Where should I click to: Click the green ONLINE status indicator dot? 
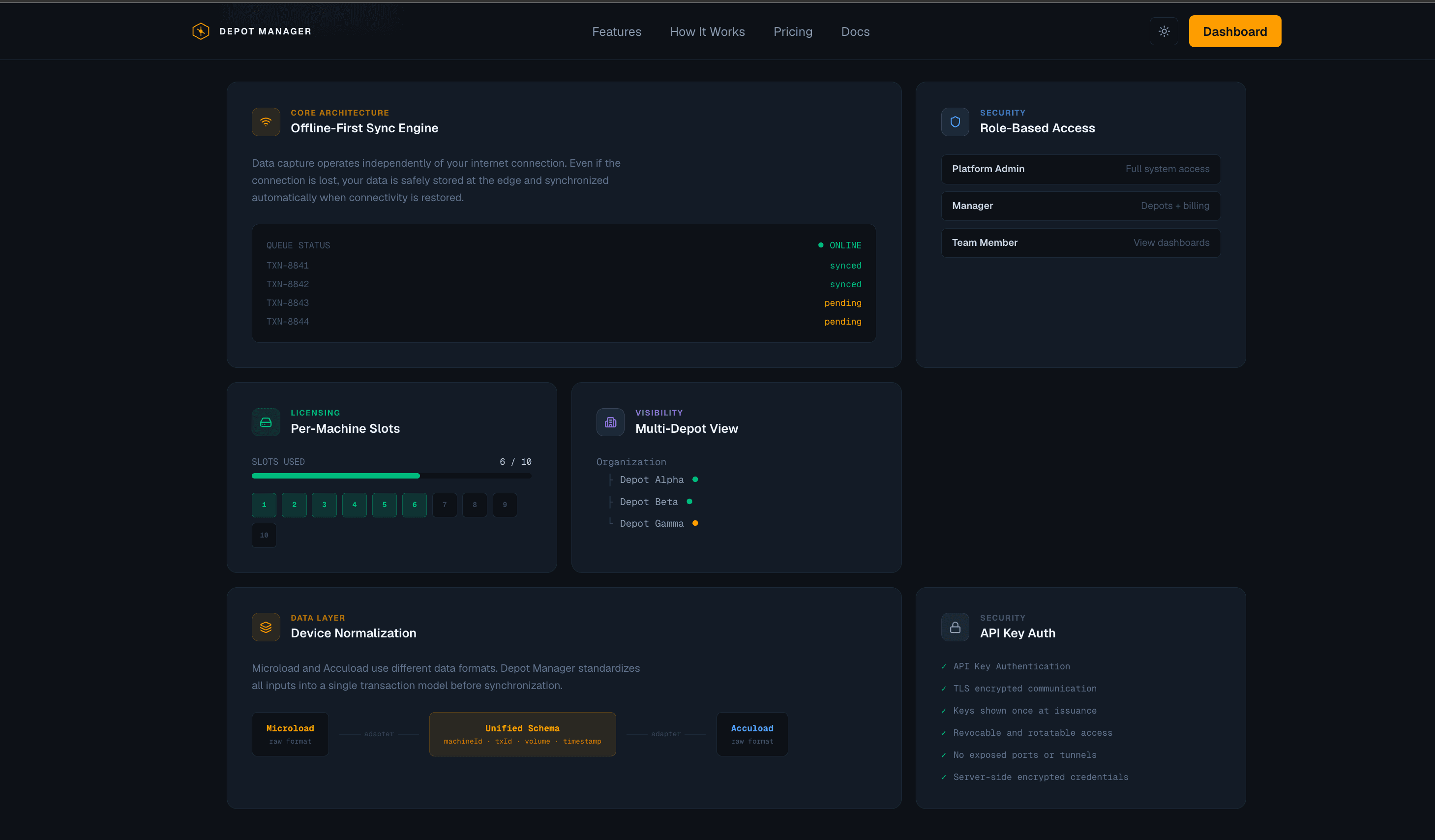[x=821, y=245]
